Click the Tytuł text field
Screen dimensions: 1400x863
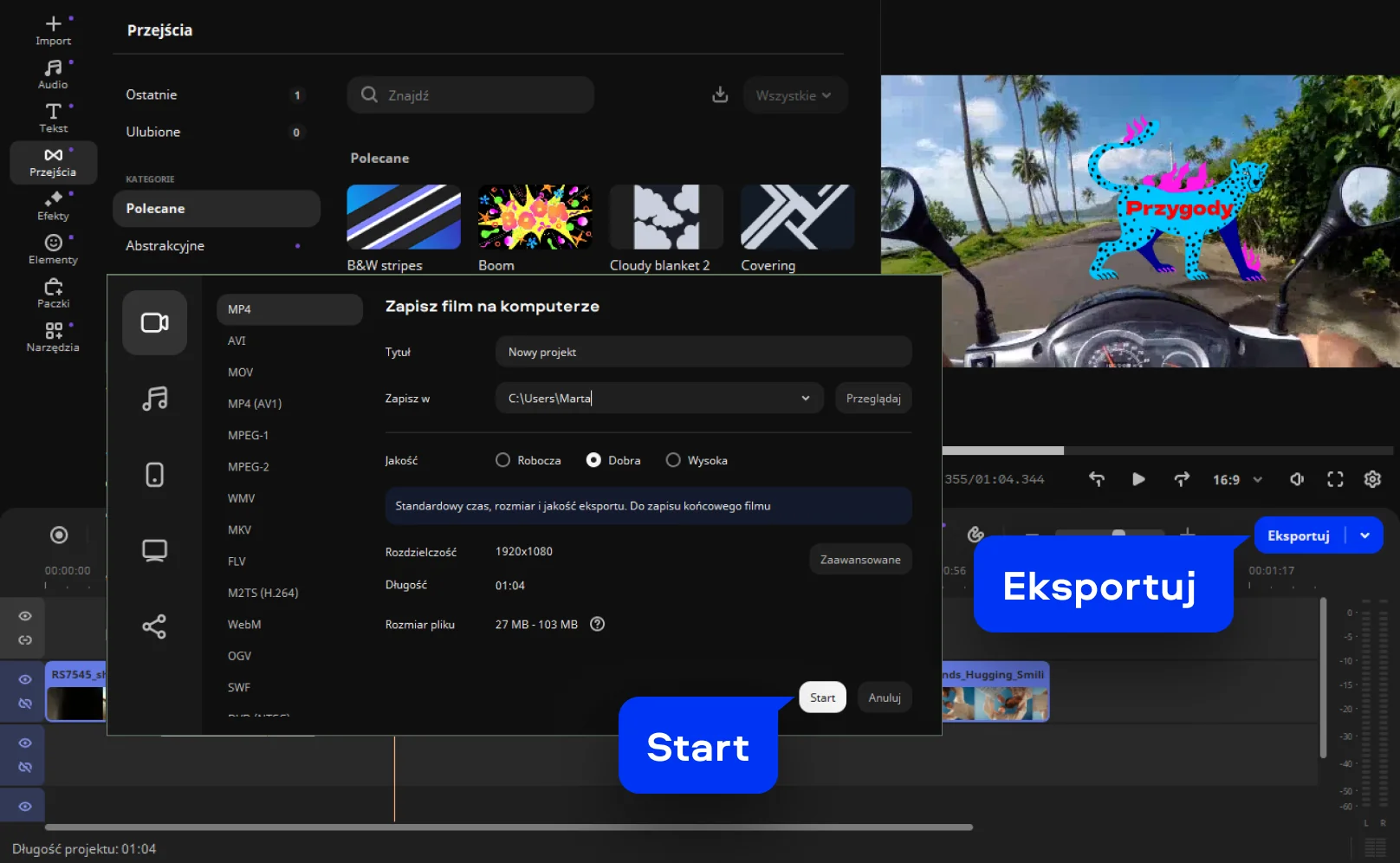click(x=703, y=352)
